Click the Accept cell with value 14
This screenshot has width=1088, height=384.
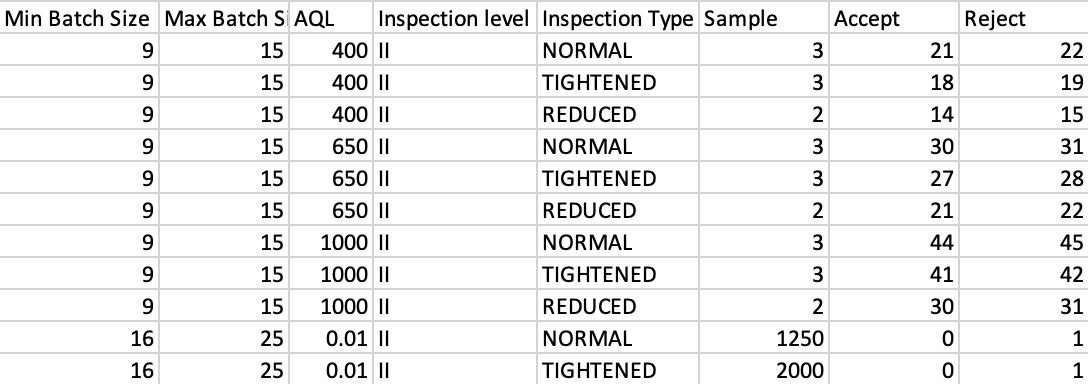click(894, 114)
